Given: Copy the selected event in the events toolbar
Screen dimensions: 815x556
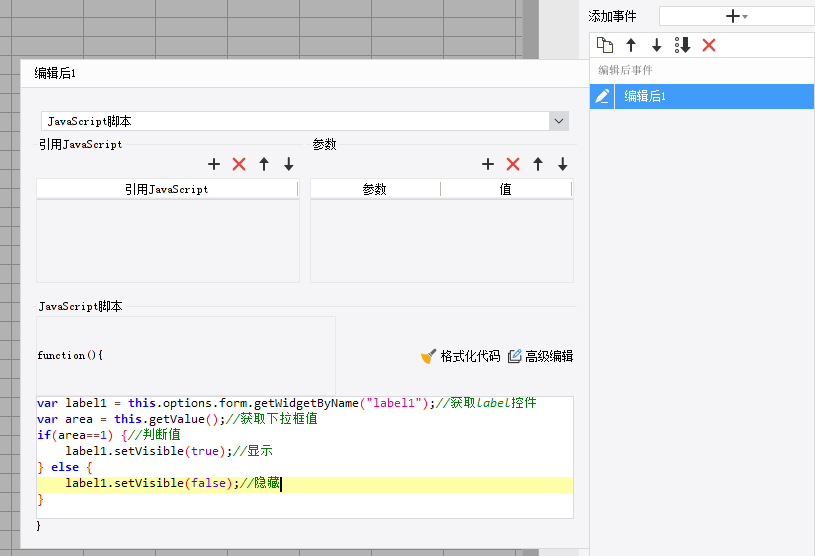Looking at the screenshot, I should (x=604, y=45).
